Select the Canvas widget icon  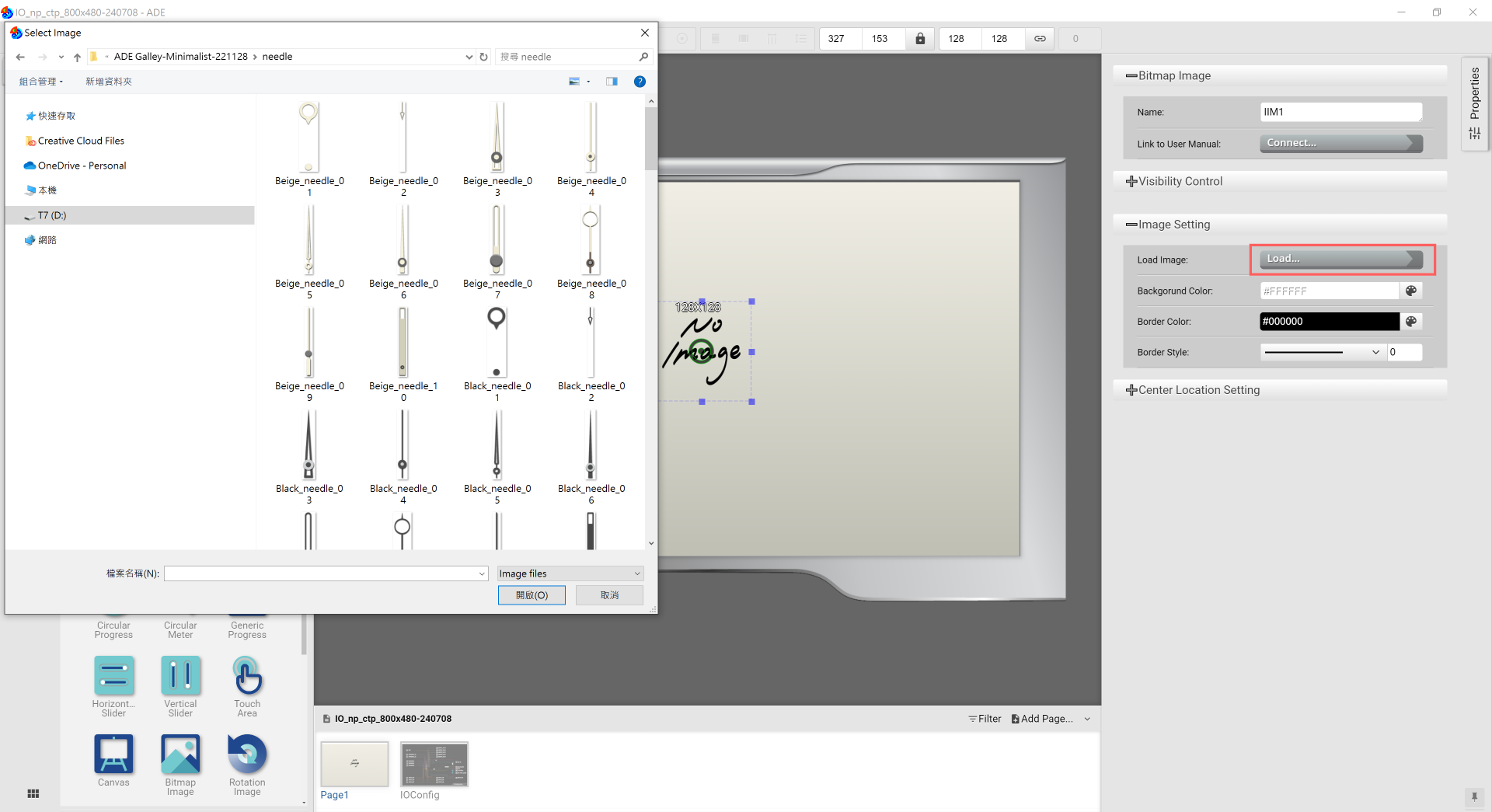click(x=113, y=754)
